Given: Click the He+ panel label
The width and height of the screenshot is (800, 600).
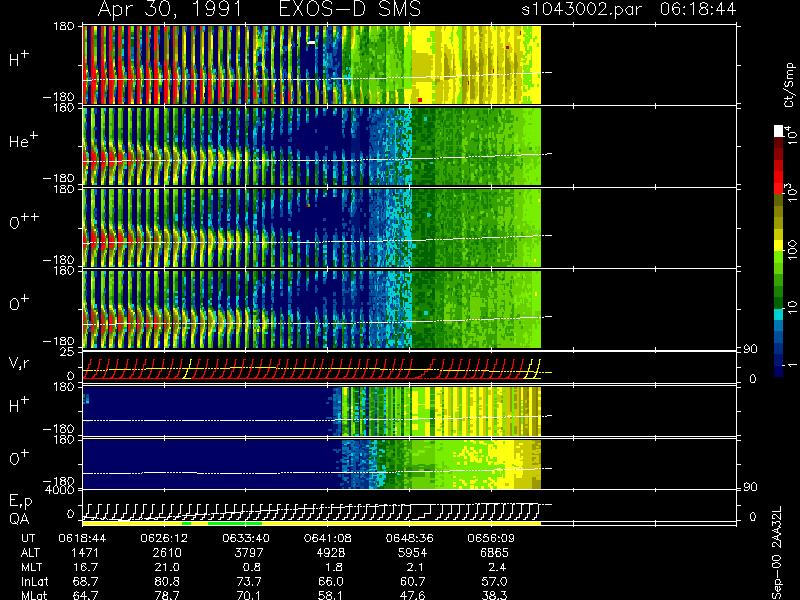Looking at the screenshot, I should click(x=23, y=140).
